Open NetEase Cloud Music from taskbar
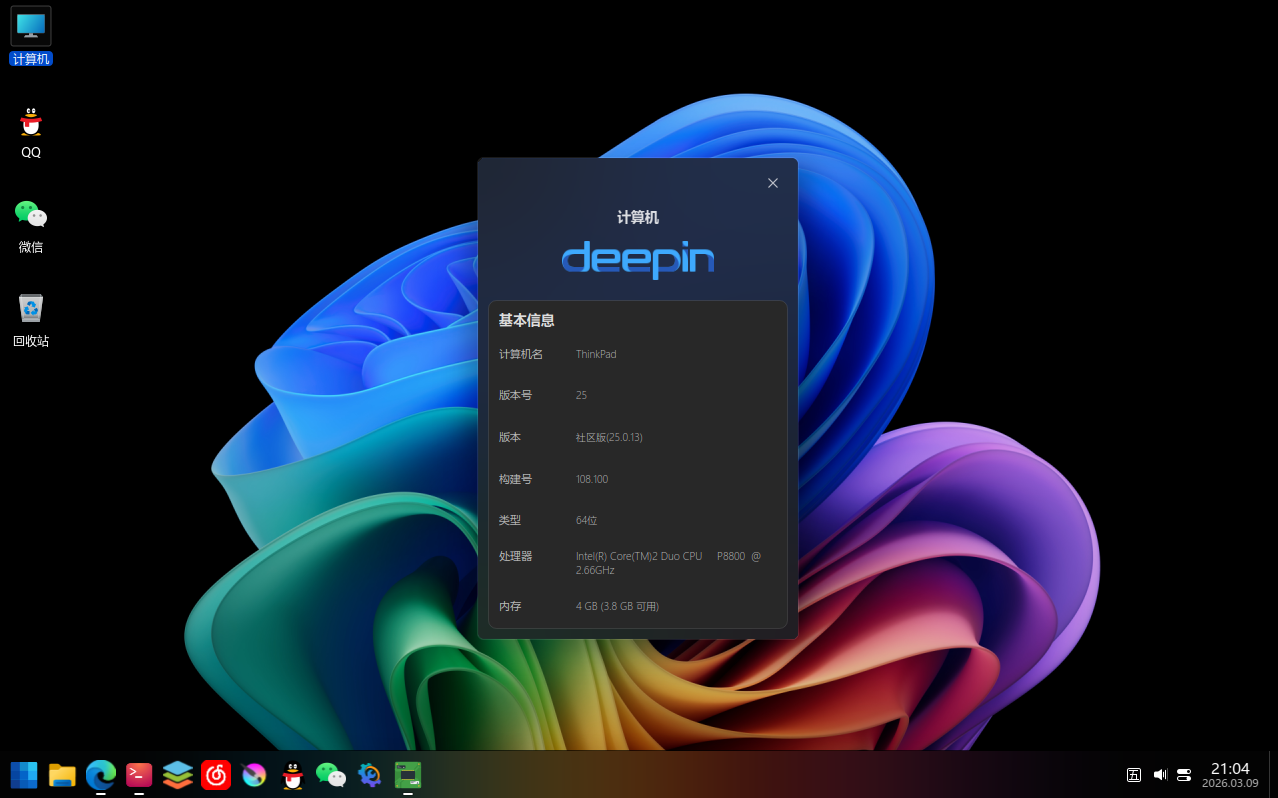 [x=216, y=775]
